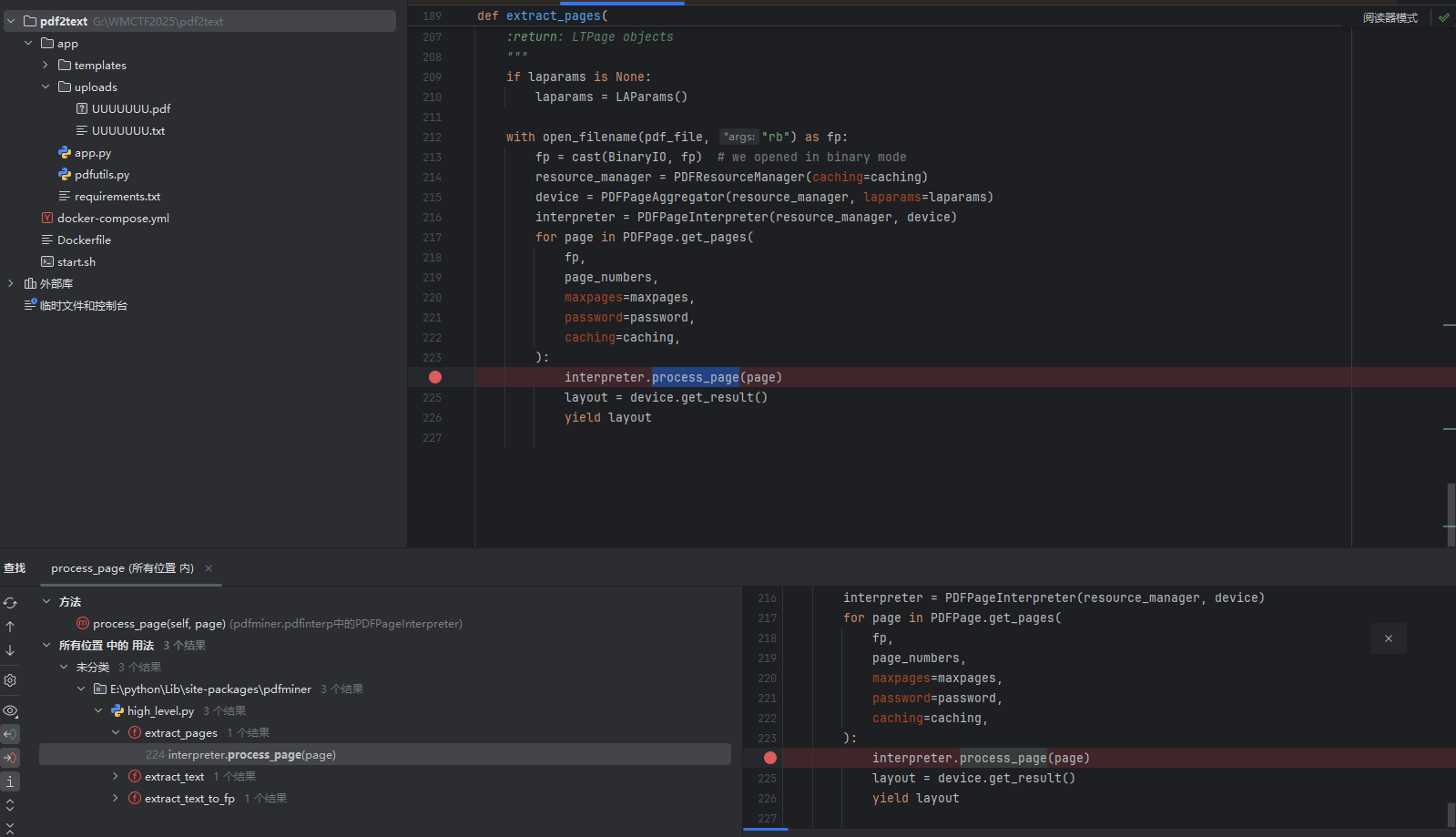Screen dimensions: 1456x837
Task: Select 临时文件和控制台 scratches node
Action: pos(83,305)
